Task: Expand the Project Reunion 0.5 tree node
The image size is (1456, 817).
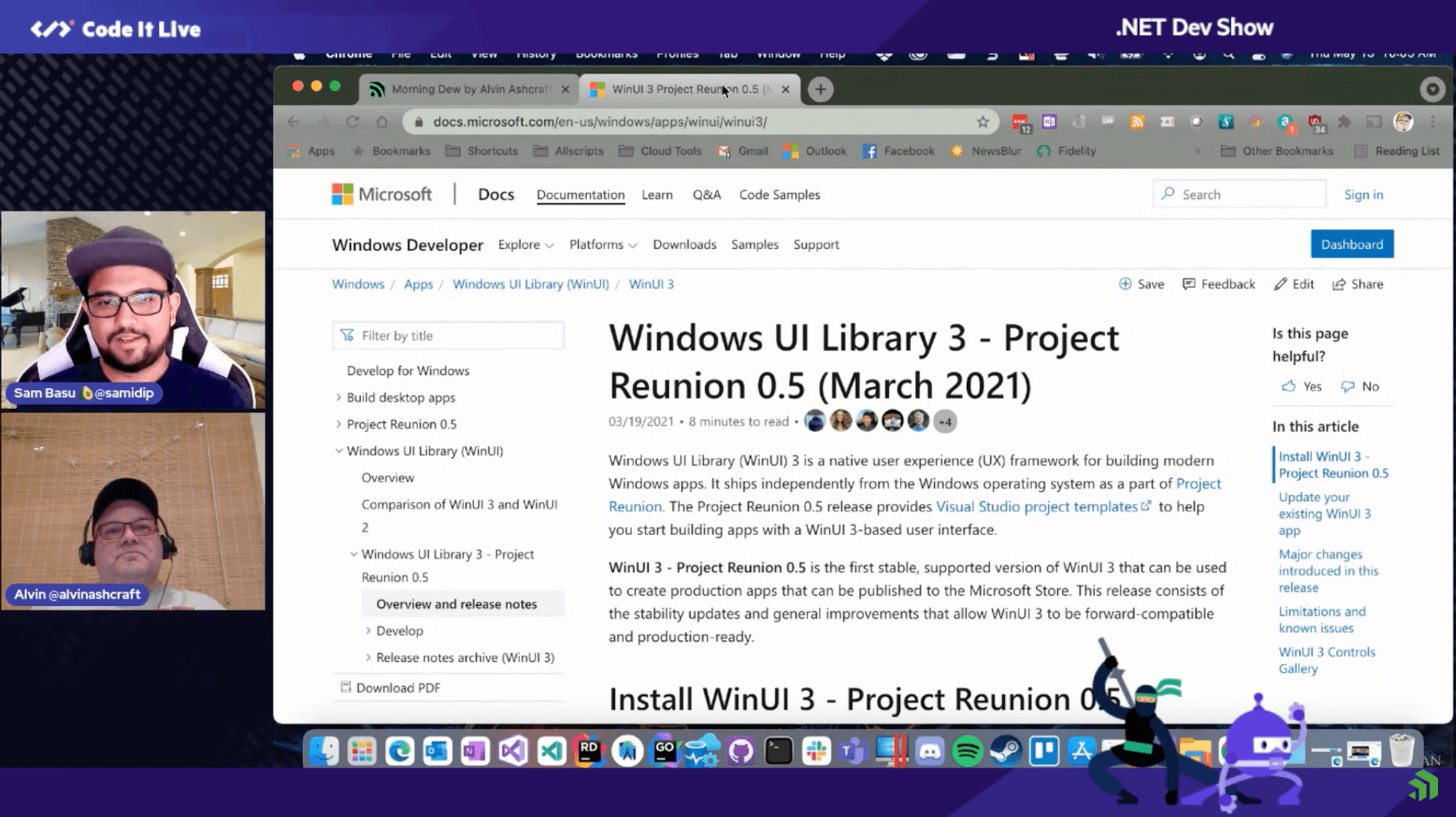Action: coord(339,424)
